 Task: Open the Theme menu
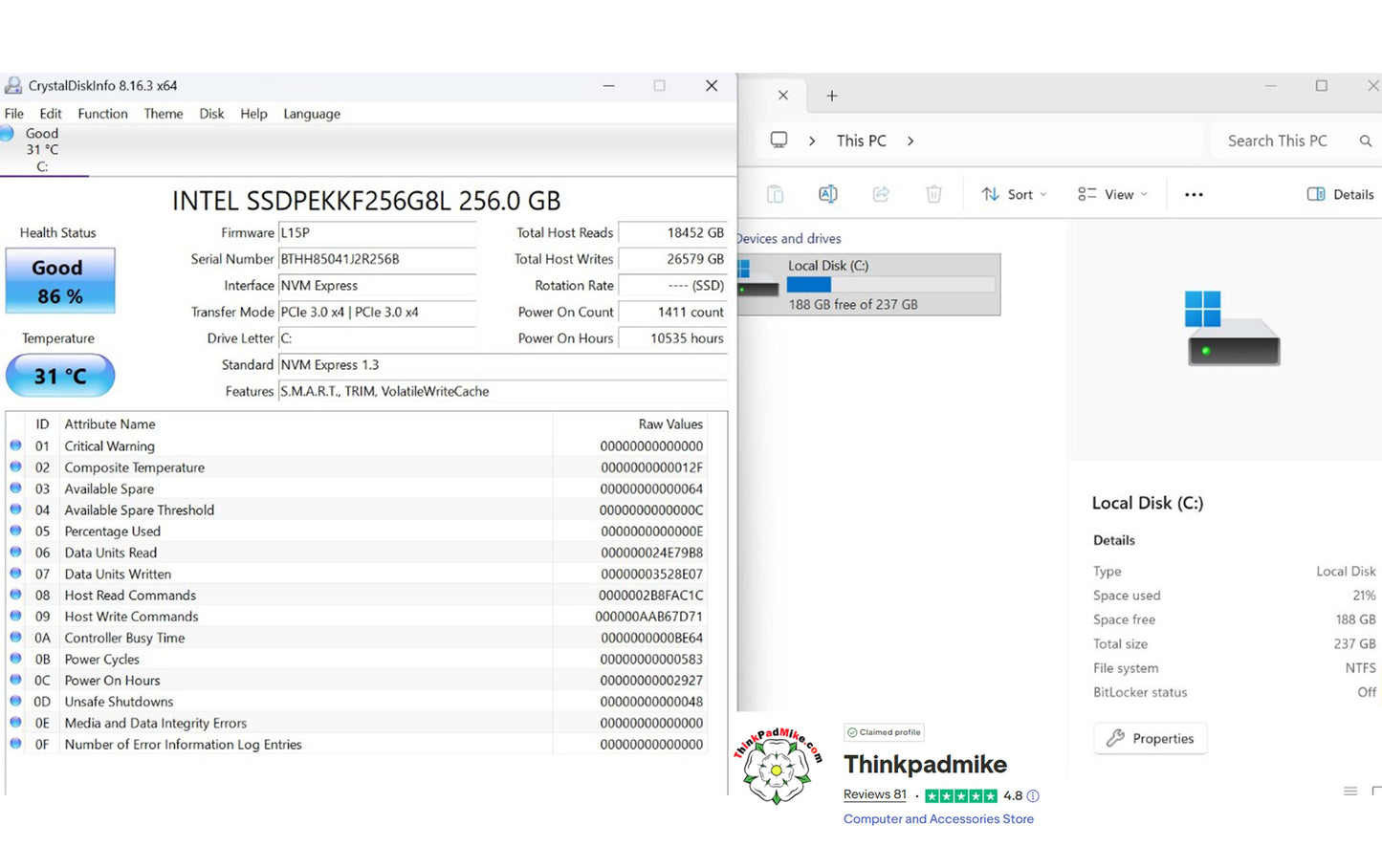[x=164, y=113]
